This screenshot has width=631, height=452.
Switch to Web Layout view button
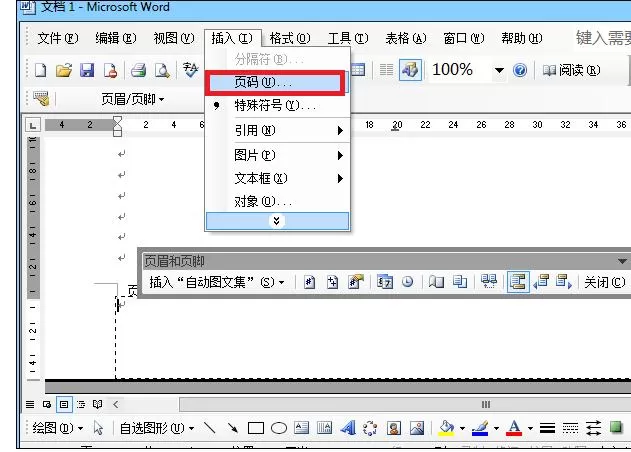(x=47, y=404)
